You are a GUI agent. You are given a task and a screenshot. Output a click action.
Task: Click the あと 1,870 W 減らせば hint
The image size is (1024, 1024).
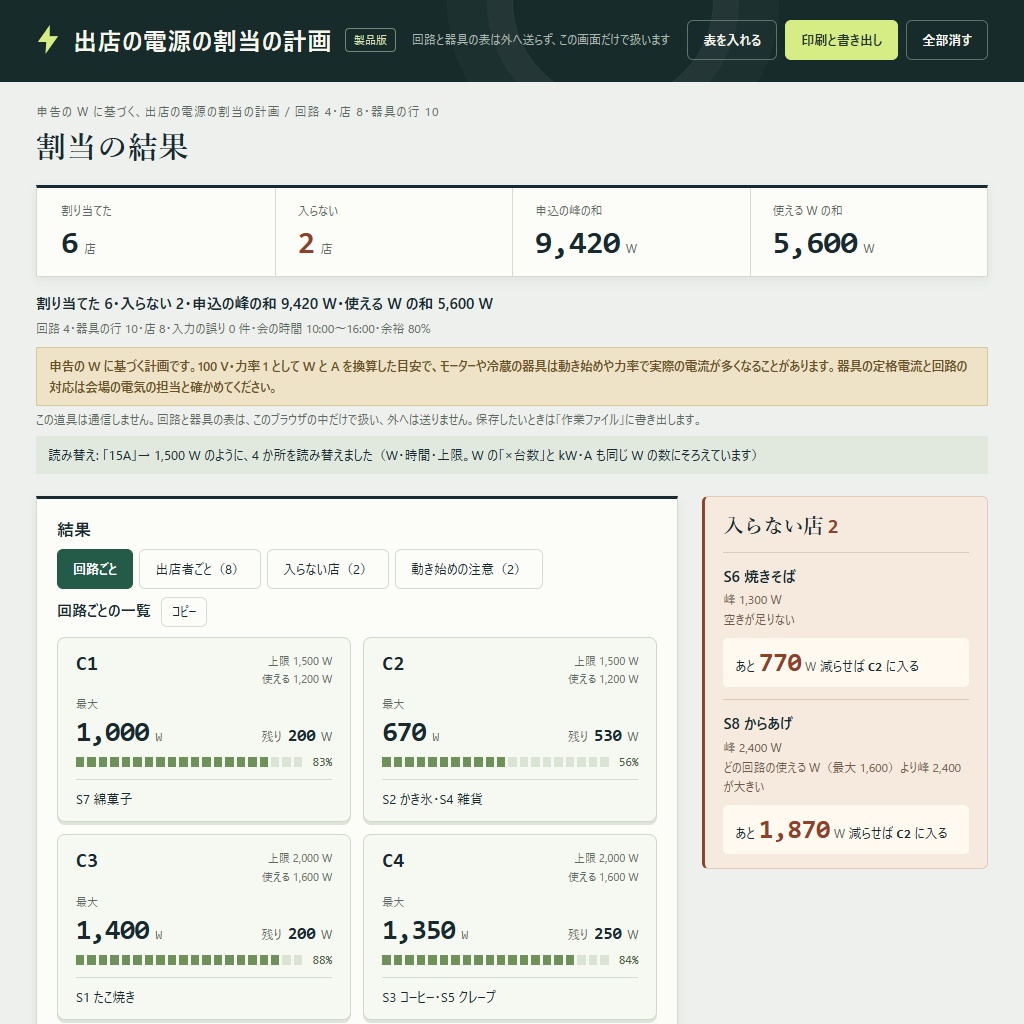coord(846,830)
